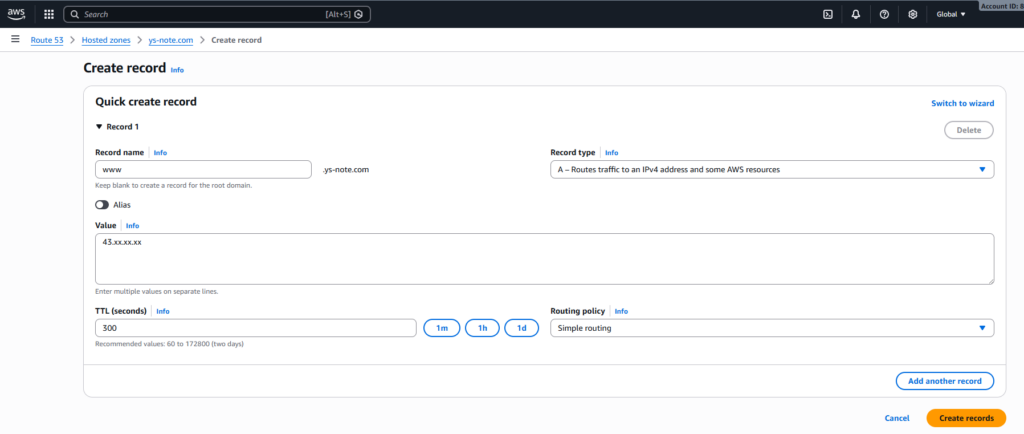This screenshot has height=434, width=1024.
Task: Set TTL to 1d preset
Action: click(x=521, y=328)
